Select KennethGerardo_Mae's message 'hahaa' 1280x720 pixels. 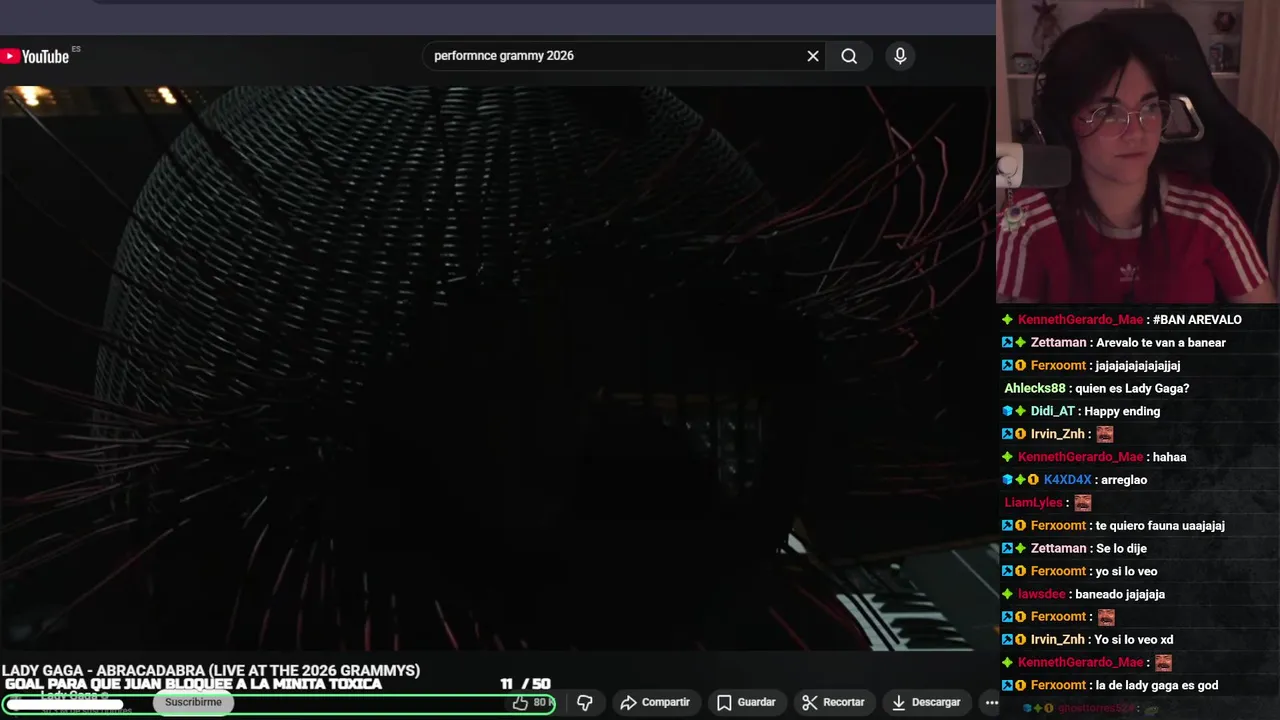tap(1169, 457)
